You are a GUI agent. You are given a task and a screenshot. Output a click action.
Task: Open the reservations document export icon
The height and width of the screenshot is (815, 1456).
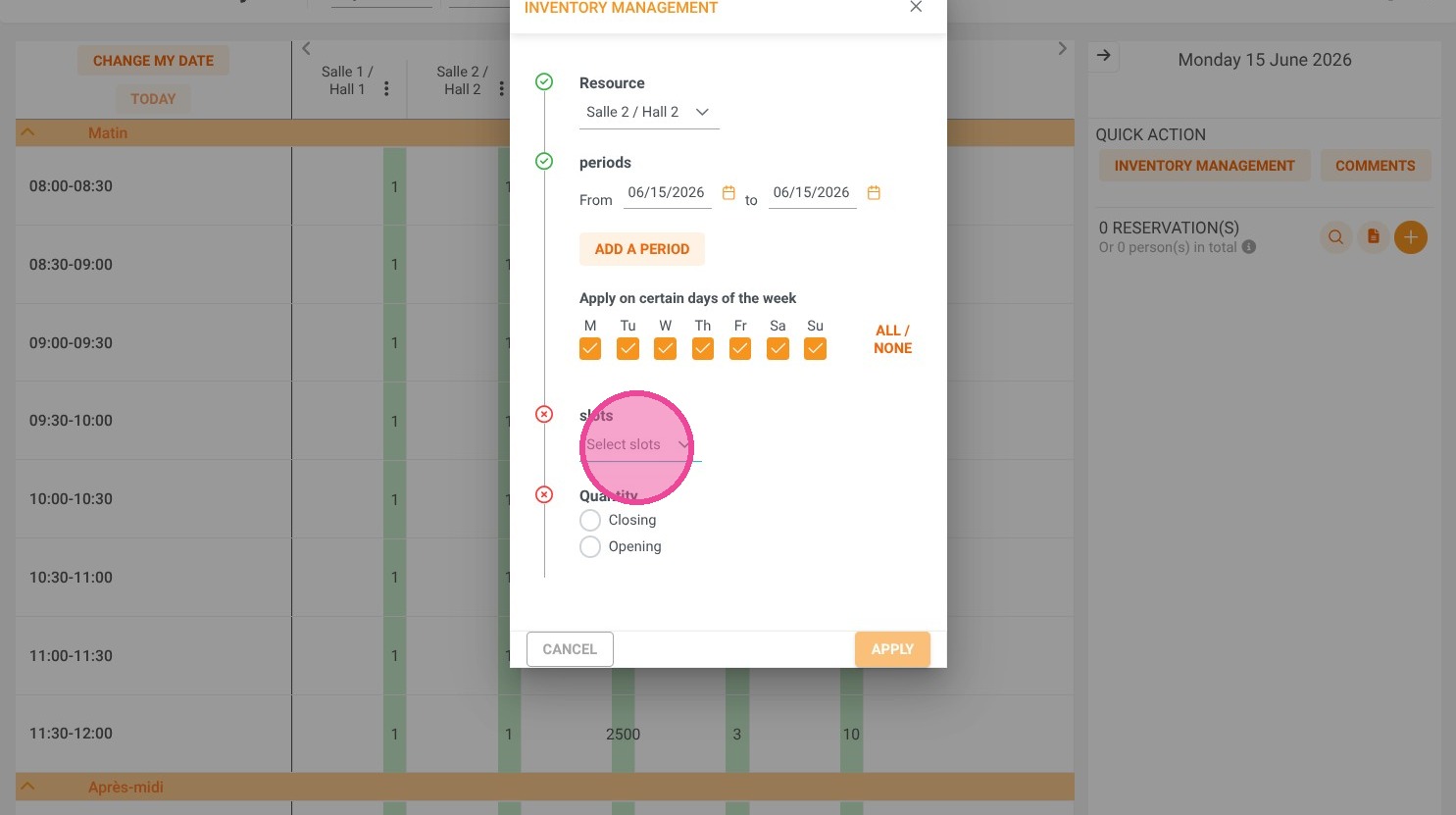(x=1373, y=237)
